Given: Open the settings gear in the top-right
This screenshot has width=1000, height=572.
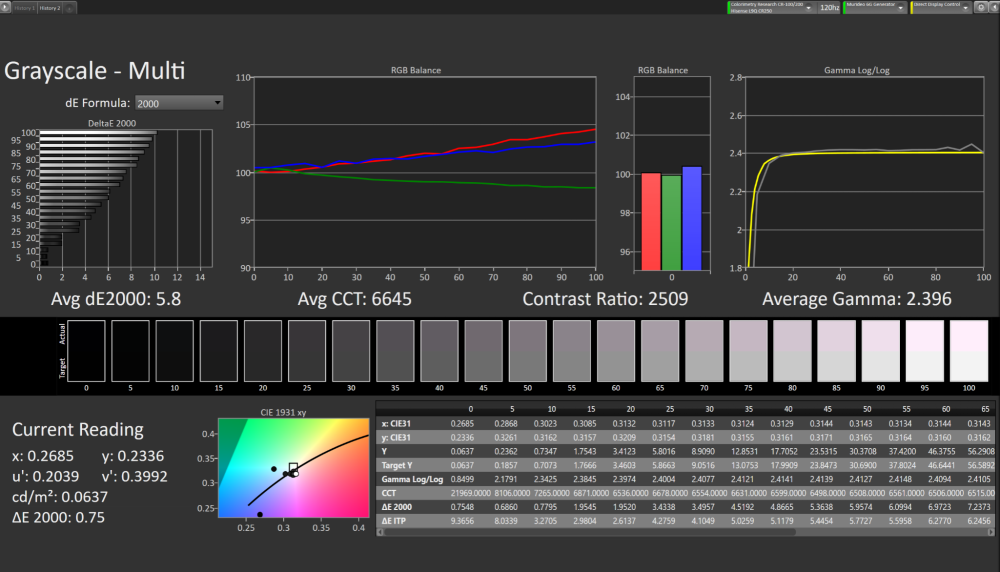Looking at the screenshot, I should click(x=981, y=8).
